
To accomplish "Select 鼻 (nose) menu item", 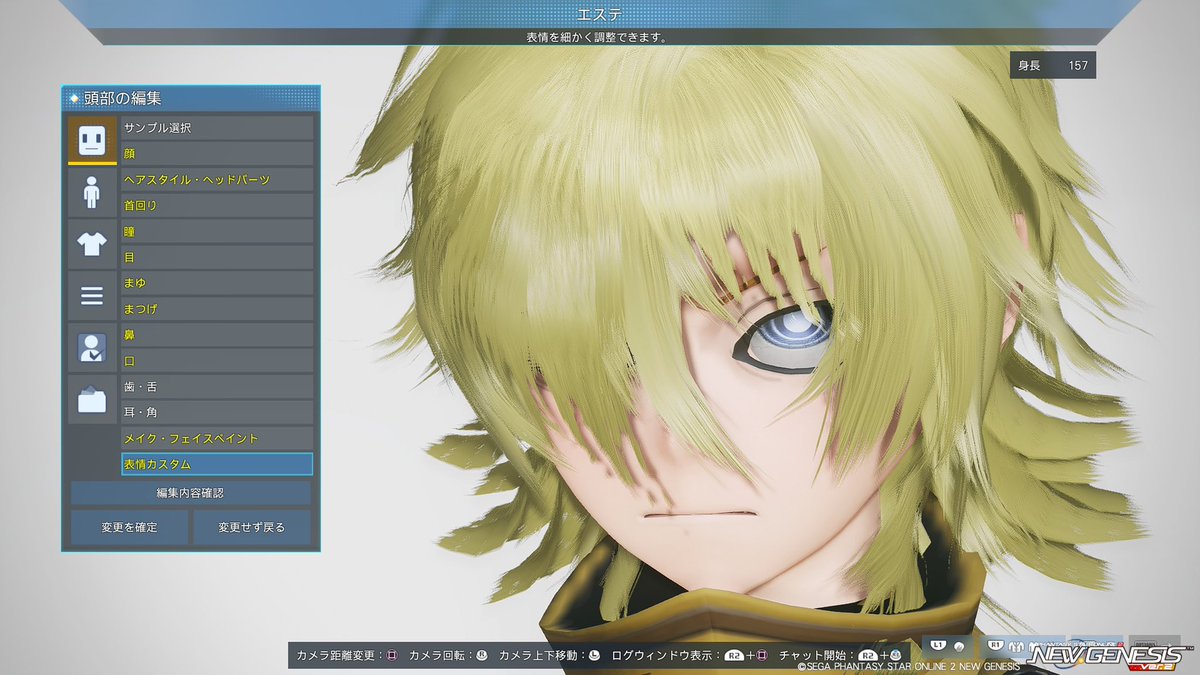I will point(217,335).
